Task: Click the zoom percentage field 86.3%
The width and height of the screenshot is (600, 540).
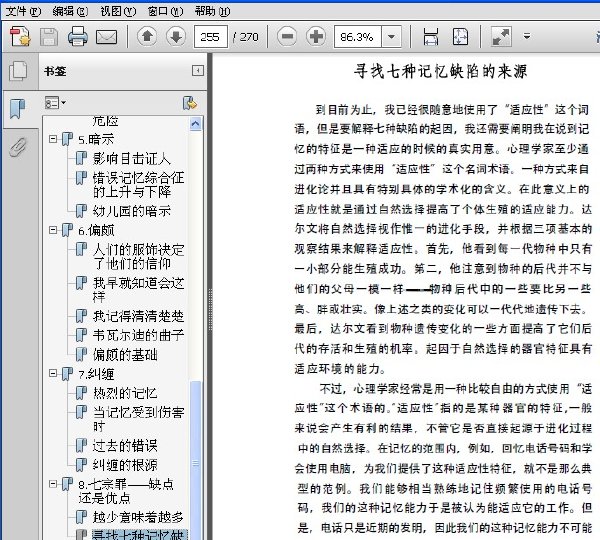Action: pyautogui.click(x=357, y=37)
